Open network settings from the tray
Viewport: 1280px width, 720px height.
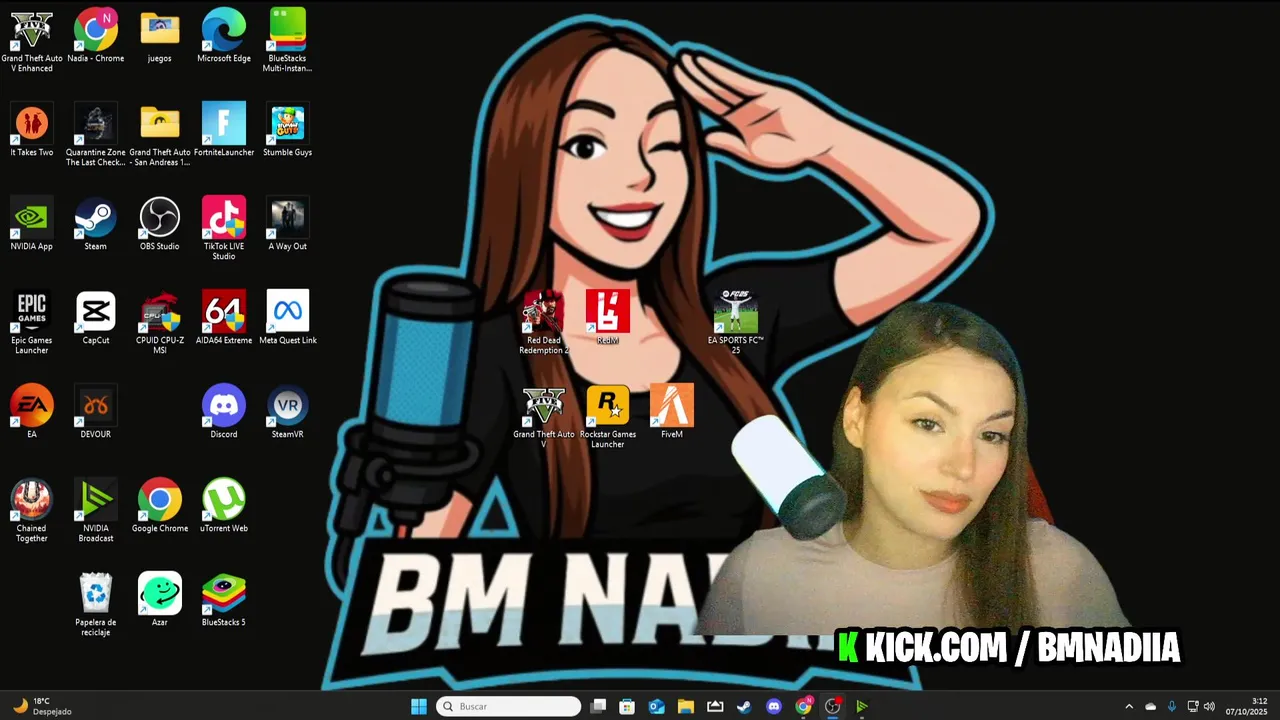1192,706
